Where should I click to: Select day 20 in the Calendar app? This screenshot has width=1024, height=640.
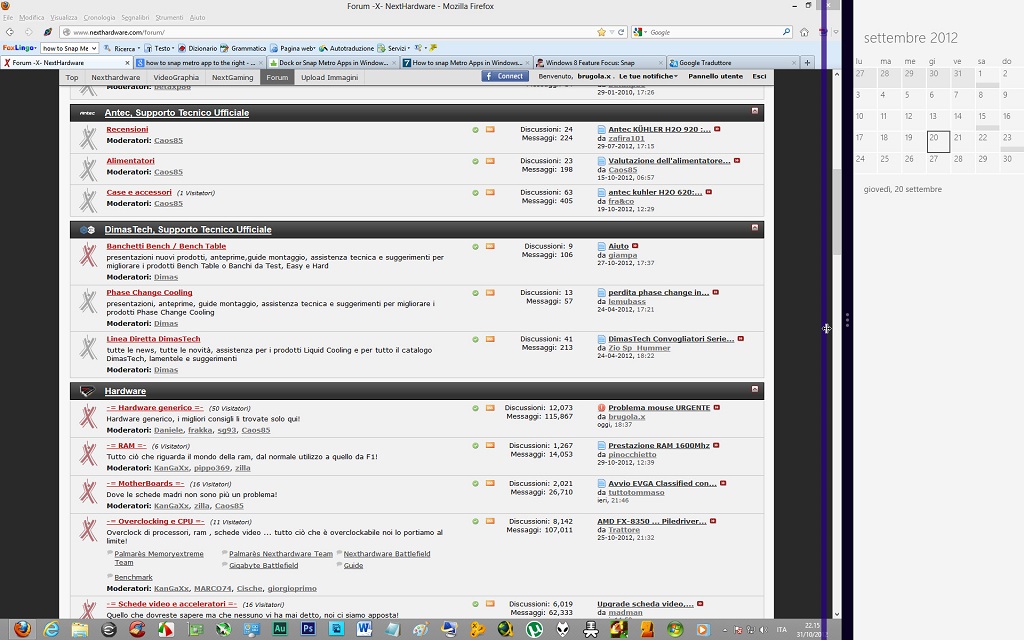pyautogui.click(x=938, y=142)
